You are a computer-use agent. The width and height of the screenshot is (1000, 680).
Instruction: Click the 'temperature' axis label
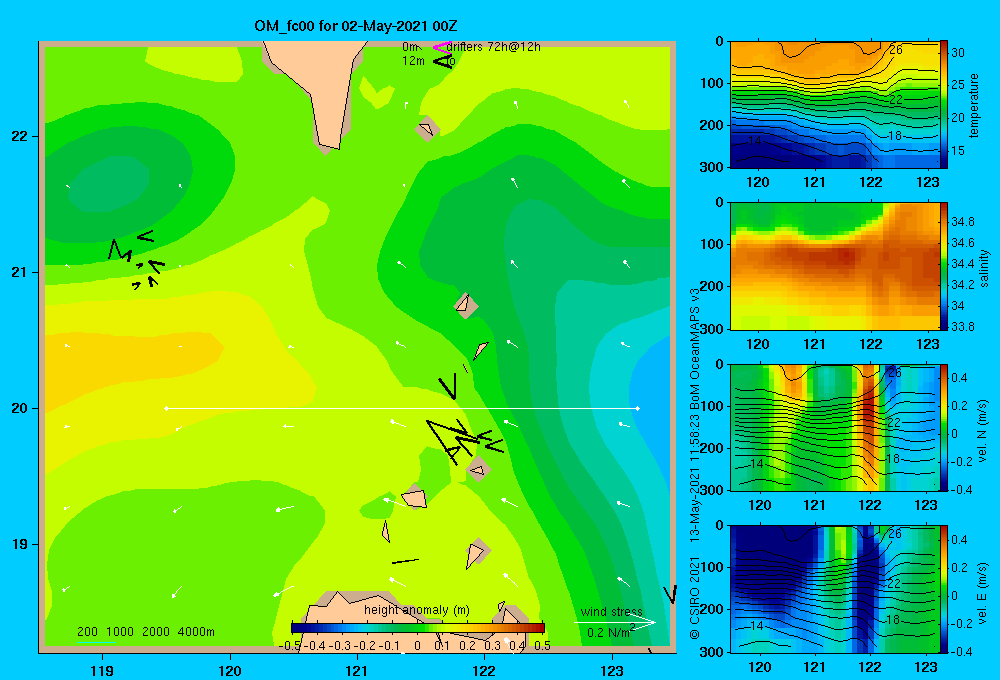click(x=974, y=105)
